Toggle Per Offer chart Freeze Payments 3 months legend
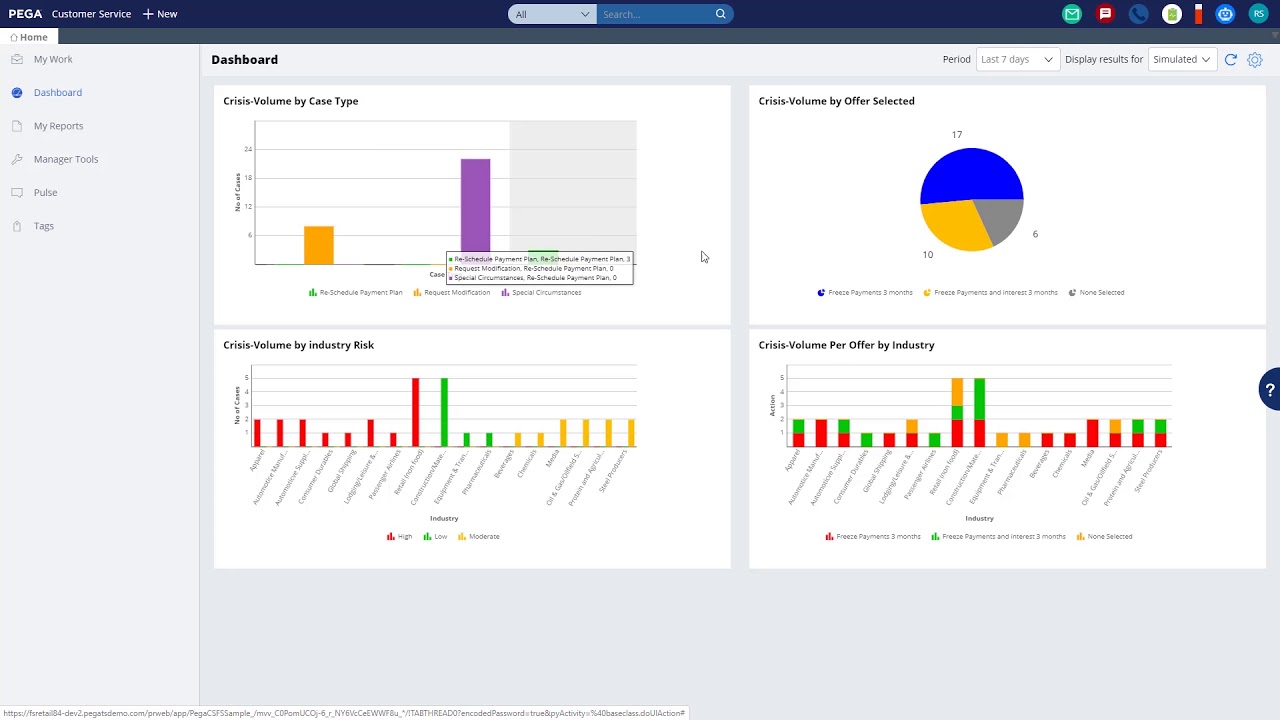Screen dimensions: 1280x720 pos(873,536)
